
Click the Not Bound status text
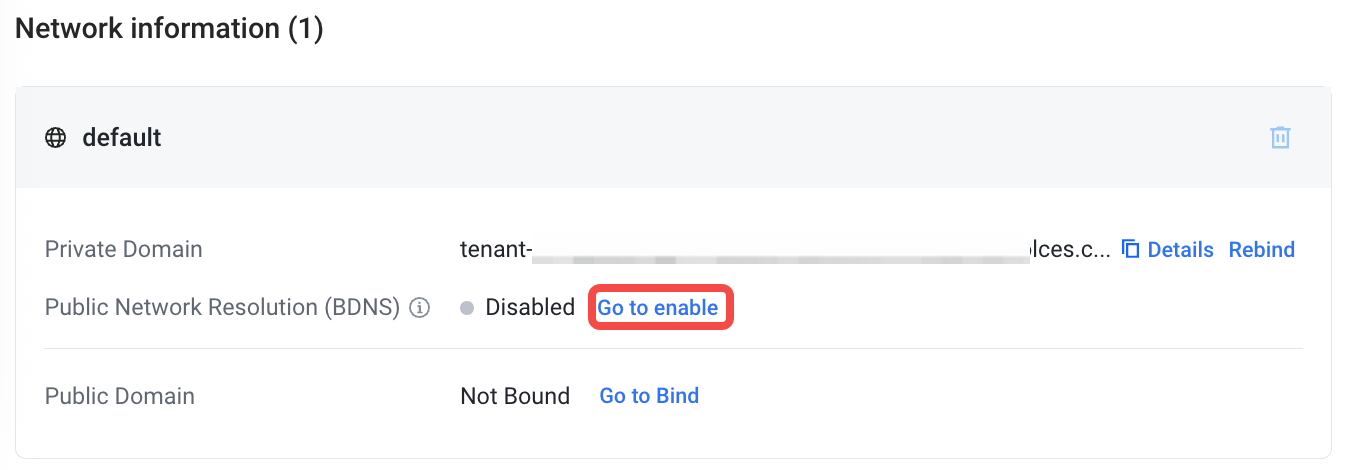(515, 396)
